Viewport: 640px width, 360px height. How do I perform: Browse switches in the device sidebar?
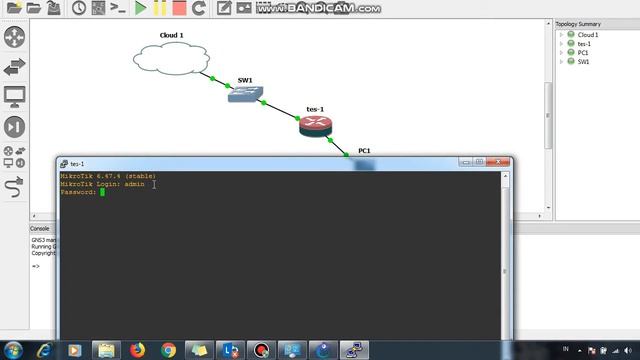pyautogui.click(x=15, y=67)
